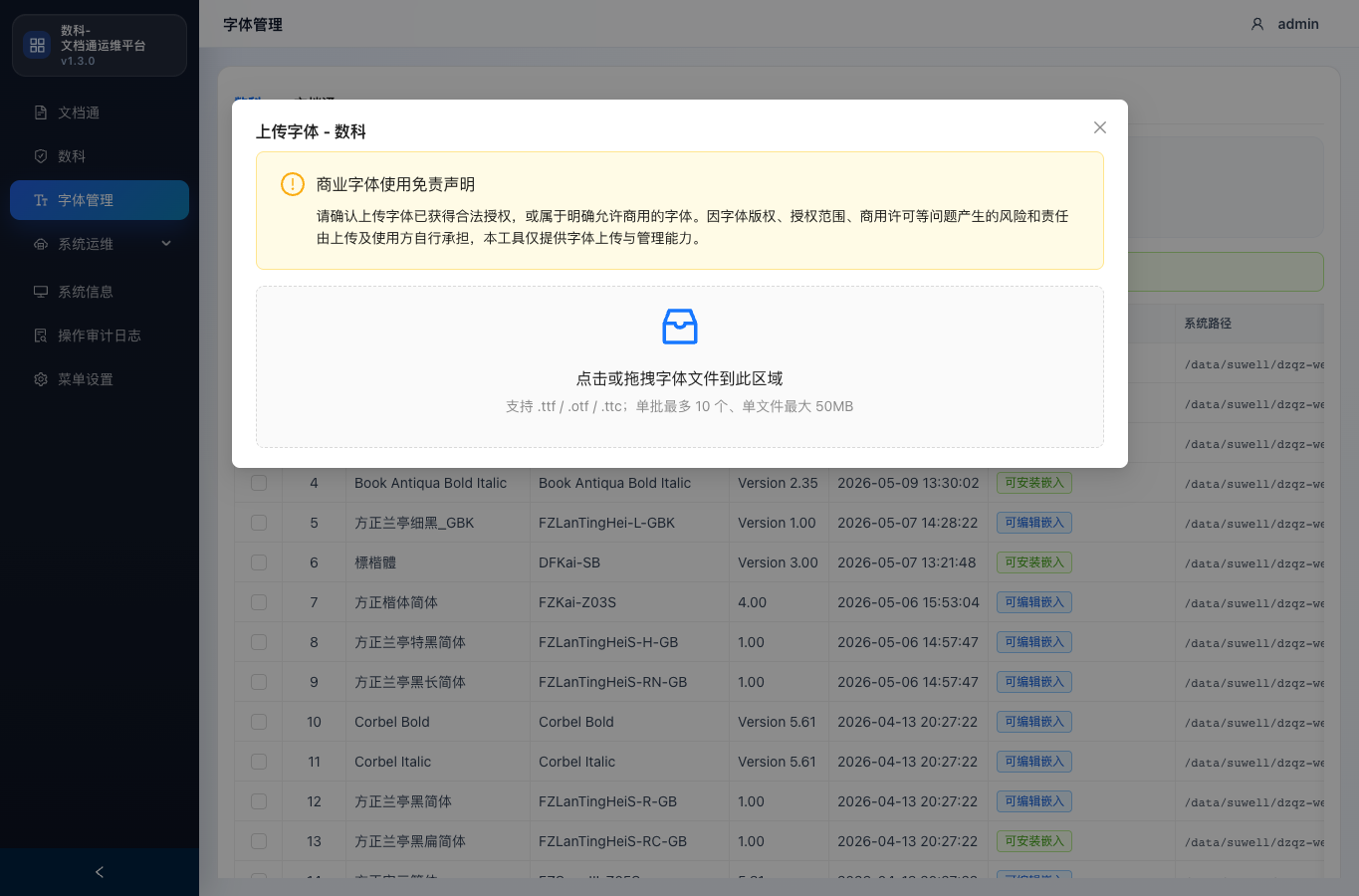Click the 文档通 document icon in the sidebar
1359x896 pixels.
click(41, 112)
